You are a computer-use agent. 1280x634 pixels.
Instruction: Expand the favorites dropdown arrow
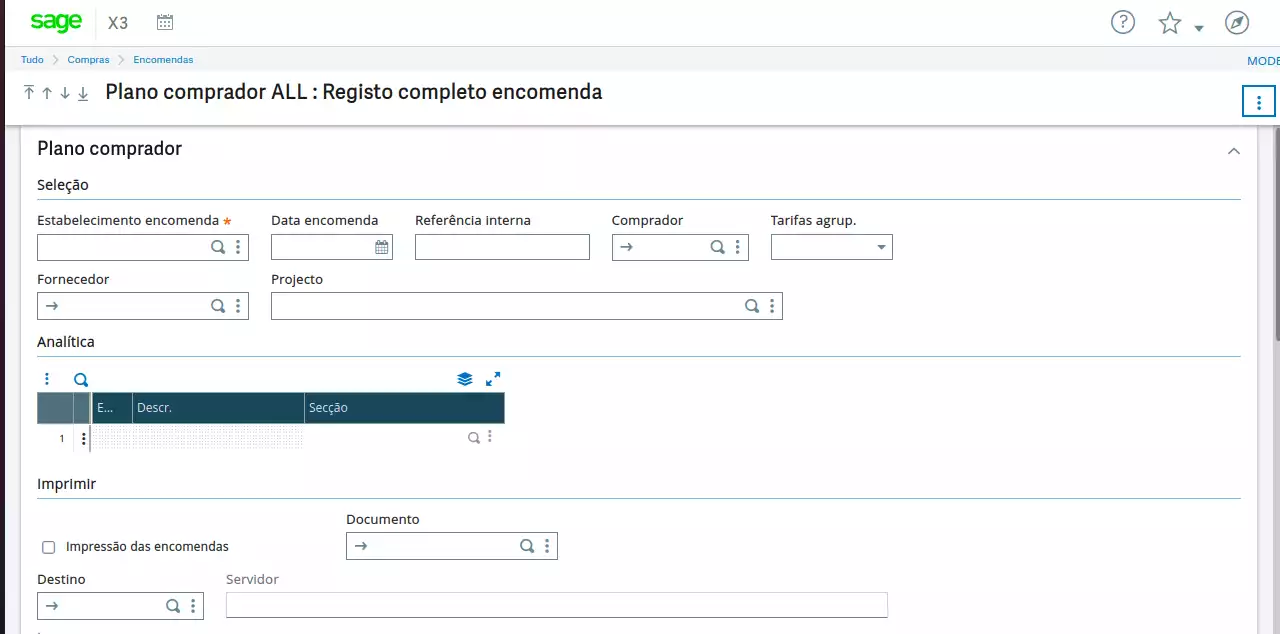[x=1199, y=28]
